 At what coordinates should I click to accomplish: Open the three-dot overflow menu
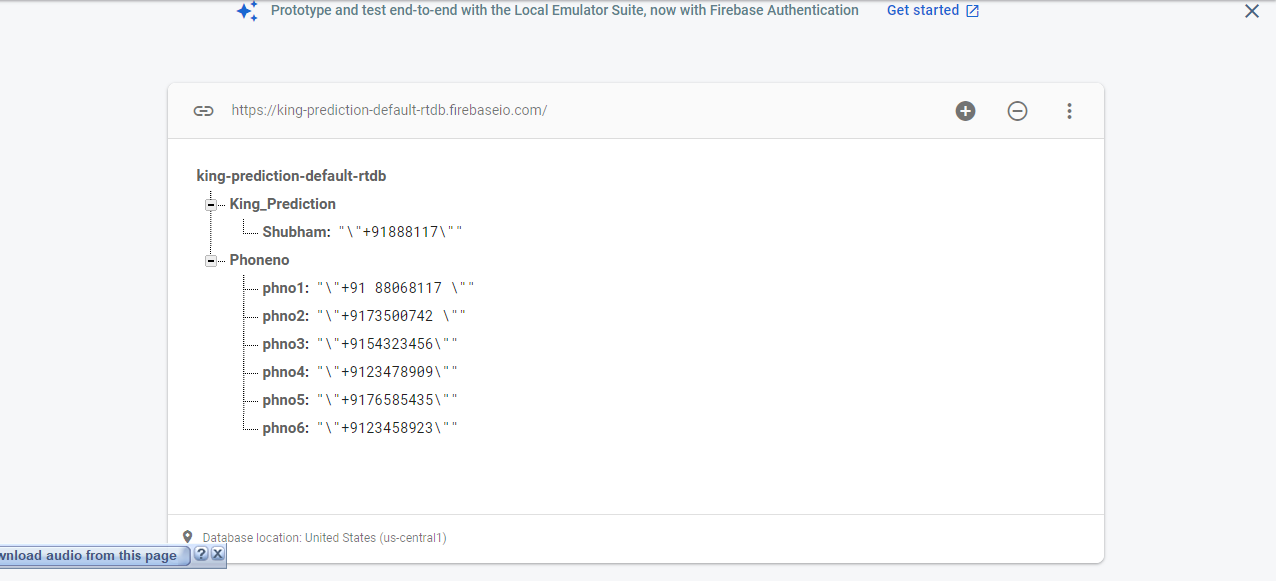(1069, 111)
